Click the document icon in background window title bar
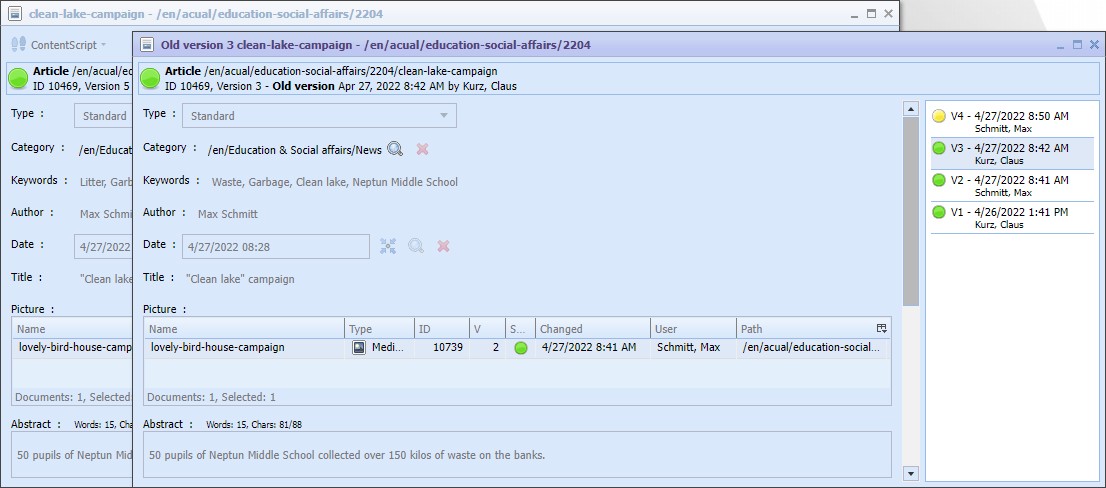The width and height of the screenshot is (1106, 488). pos(15,13)
